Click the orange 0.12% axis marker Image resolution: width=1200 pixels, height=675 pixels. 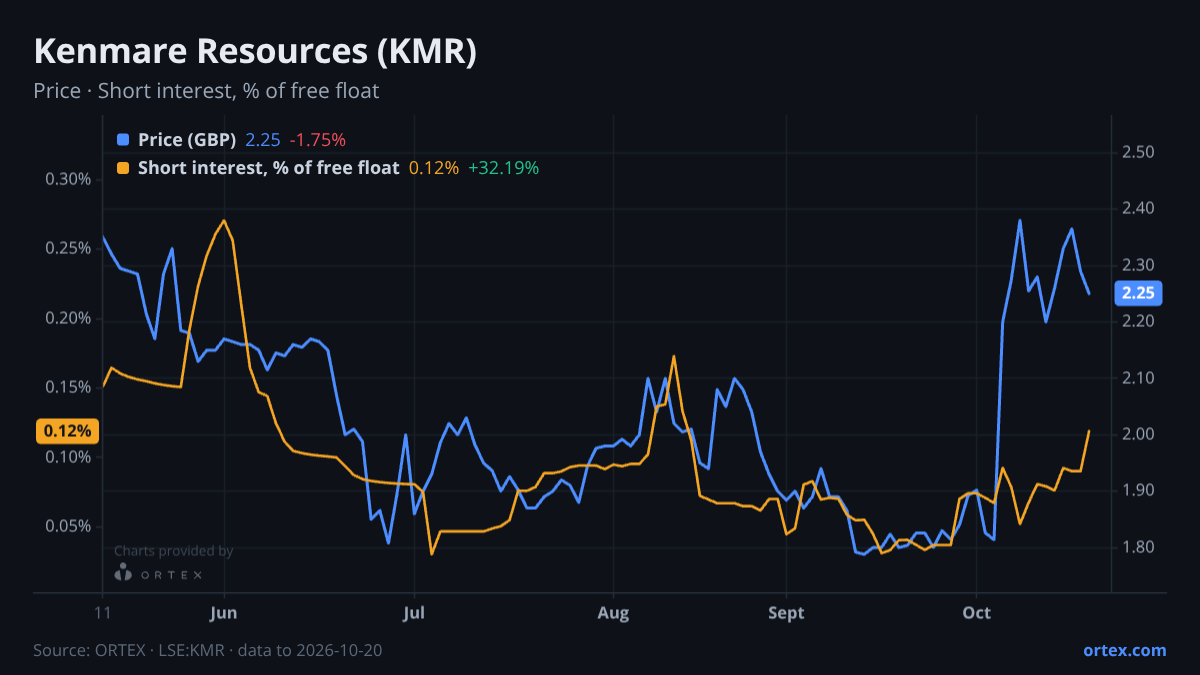(68, 431)
